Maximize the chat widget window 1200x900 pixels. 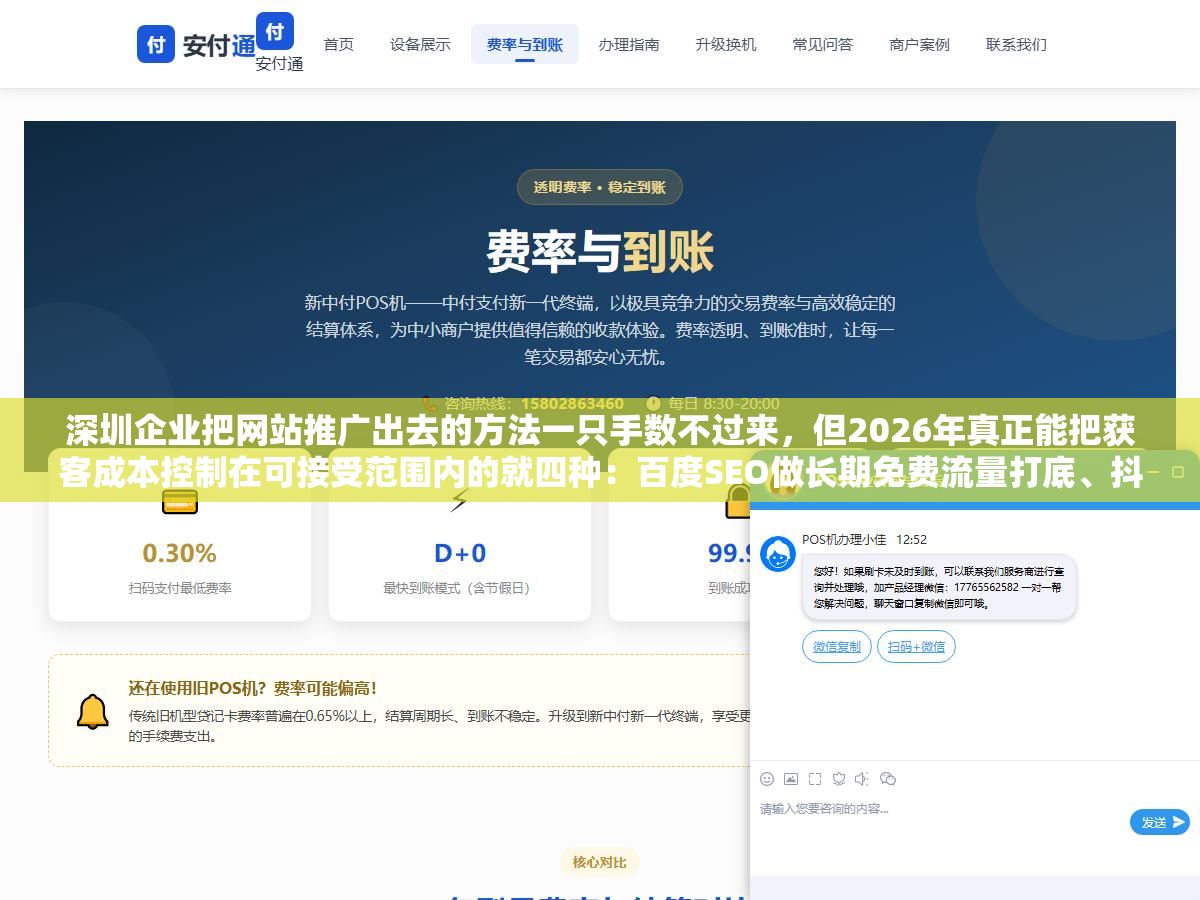pyautogui.click(x=1177, y=471)
